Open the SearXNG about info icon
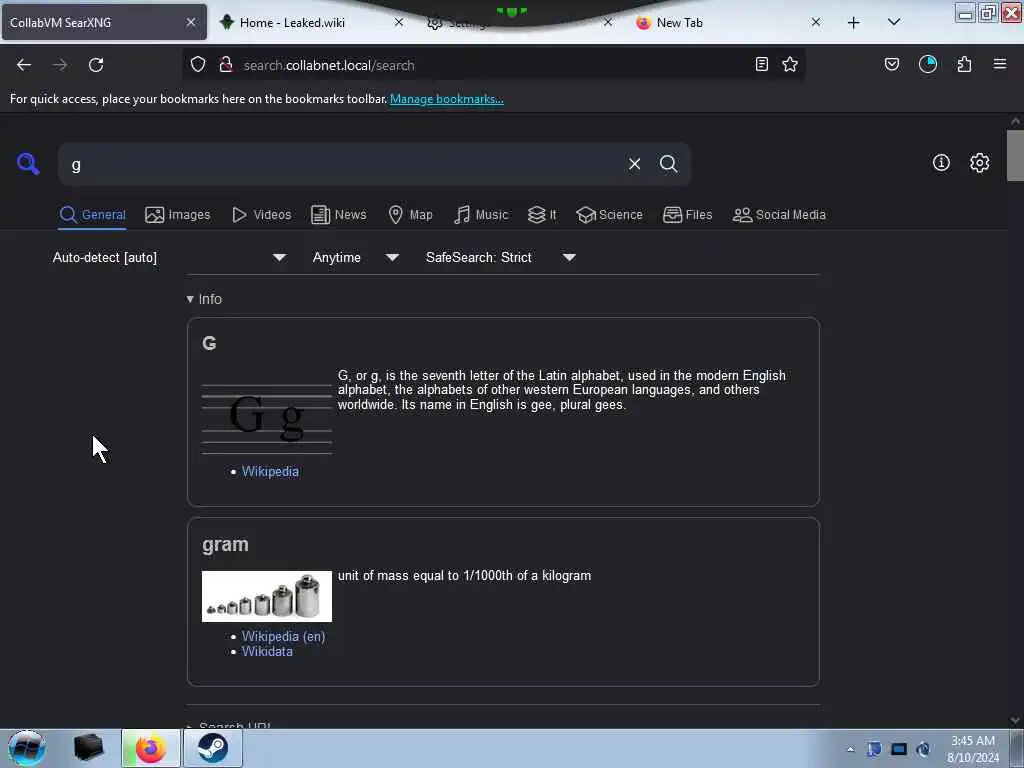Image resolution: width=1024 pixels, height=768 pixels. click(941, 163)
